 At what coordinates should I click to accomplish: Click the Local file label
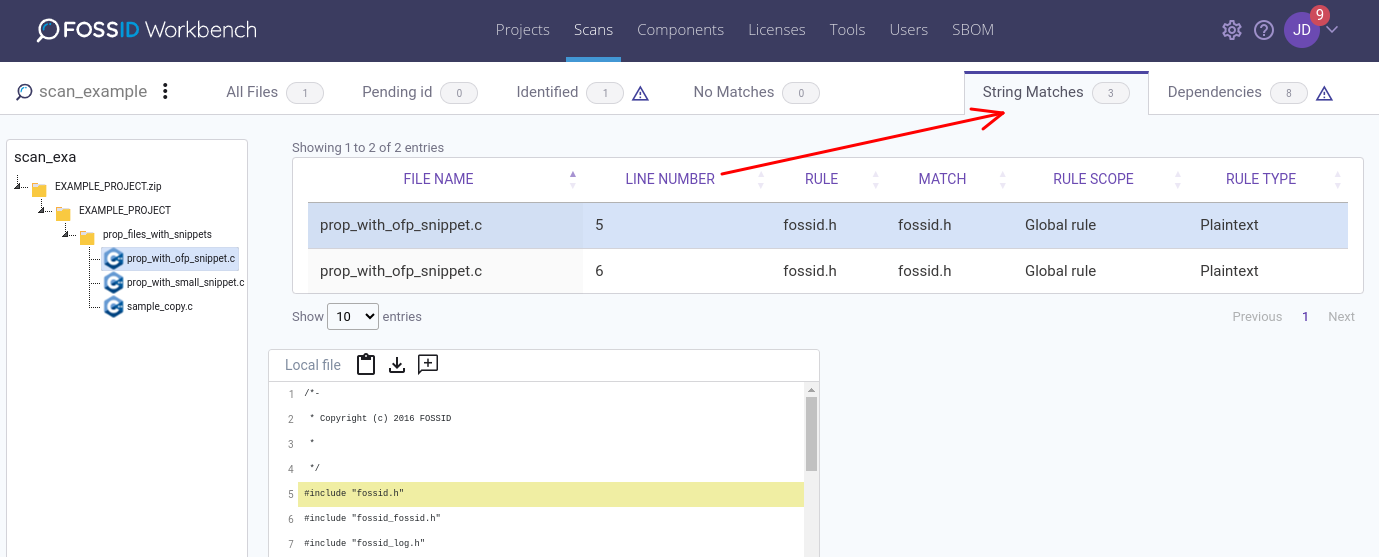click(313, 365)
